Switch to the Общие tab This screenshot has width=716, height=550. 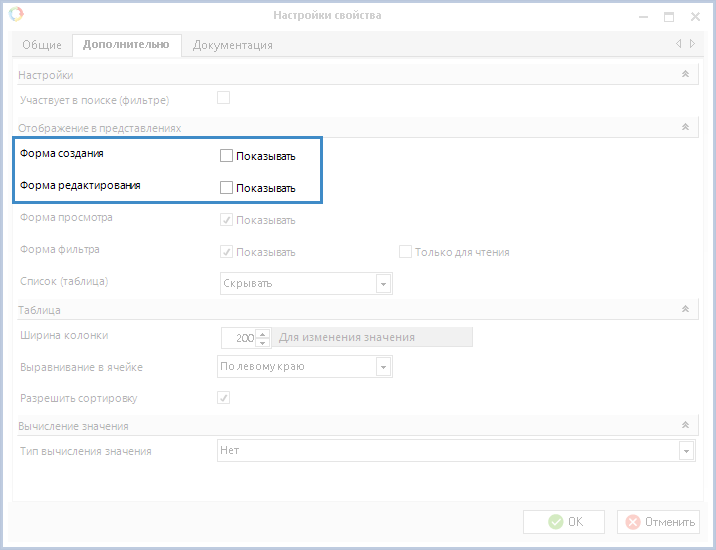coord(42,45)
